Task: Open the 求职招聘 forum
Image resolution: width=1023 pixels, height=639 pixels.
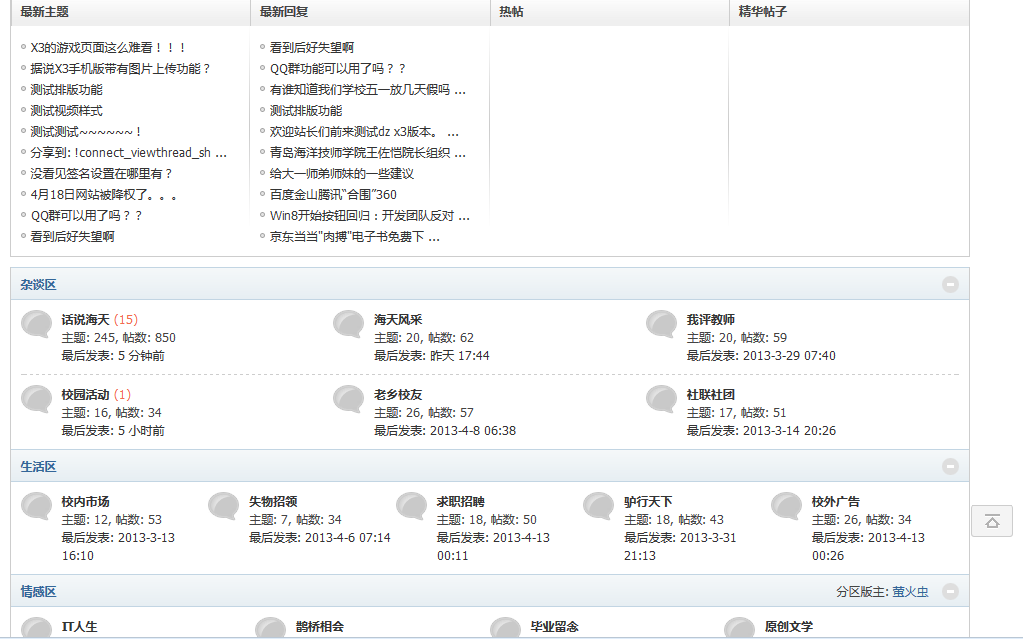Action: tap(461, 502)
